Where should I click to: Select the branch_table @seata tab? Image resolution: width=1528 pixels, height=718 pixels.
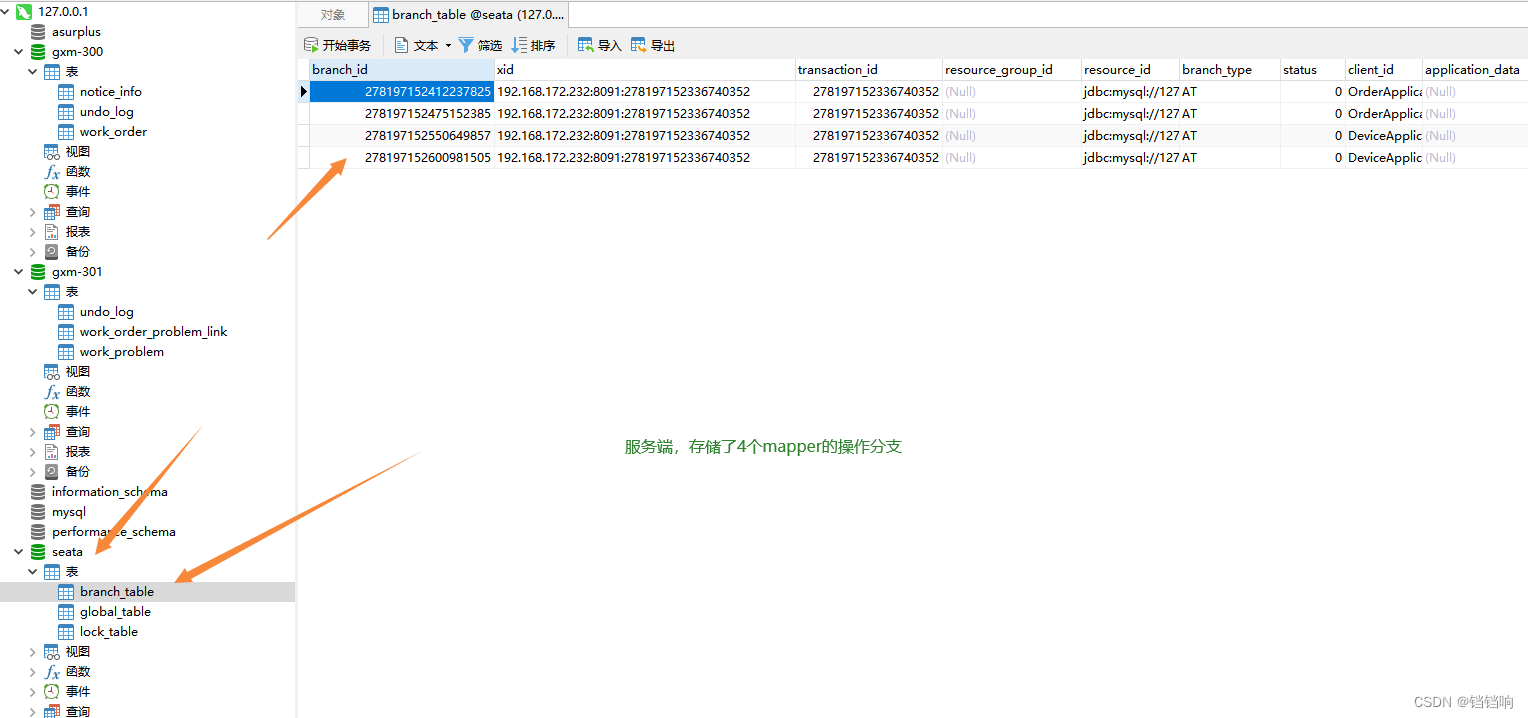pyautogui.click(x=469, y=14)
